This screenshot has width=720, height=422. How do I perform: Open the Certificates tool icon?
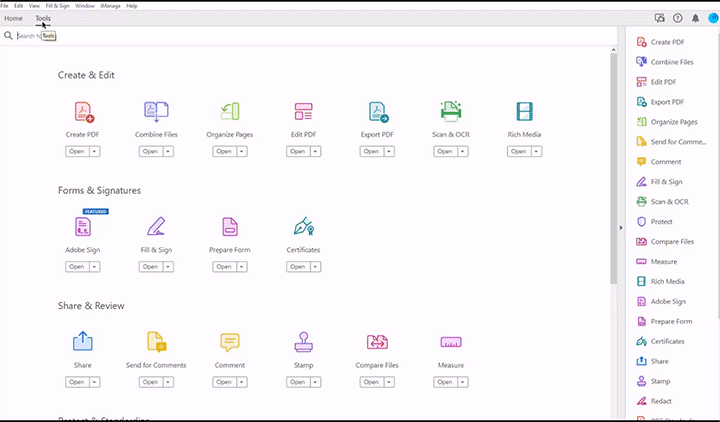303,227
